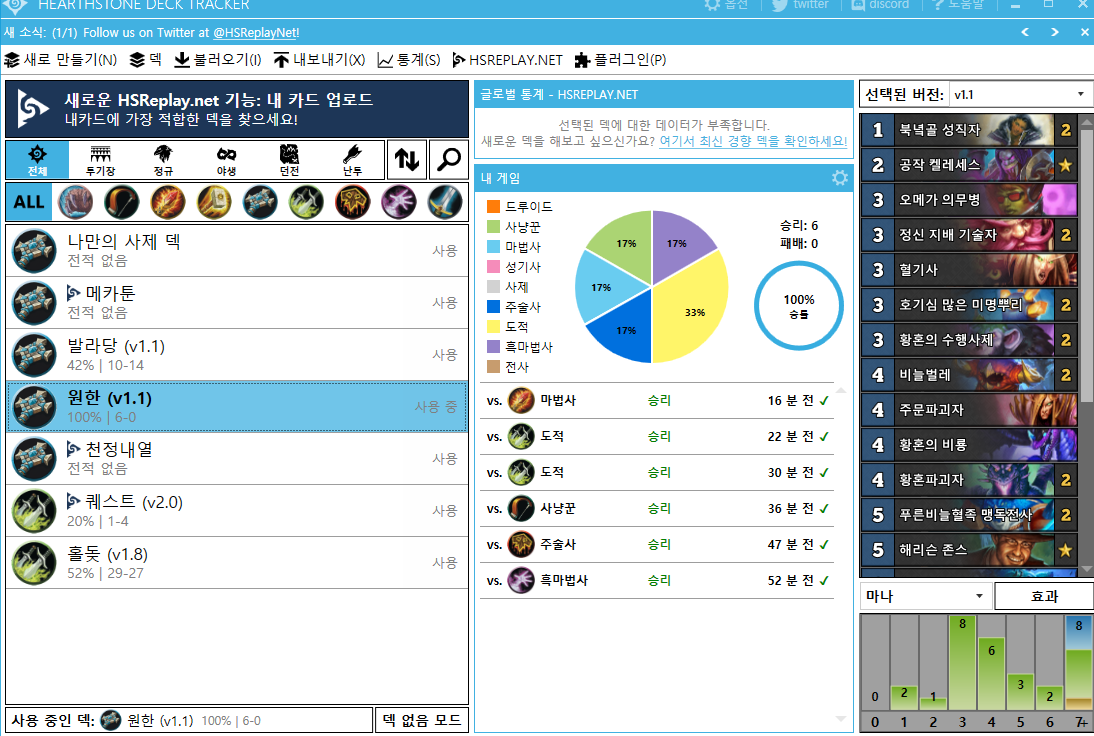Open the 덱 menu
The height and width of the screenshot is (736, 1094).
tap(146, 60)
